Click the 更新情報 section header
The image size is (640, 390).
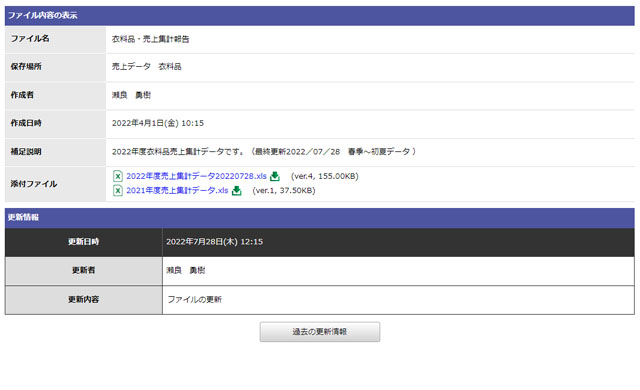pyautogui.click(x=320, y=217)
